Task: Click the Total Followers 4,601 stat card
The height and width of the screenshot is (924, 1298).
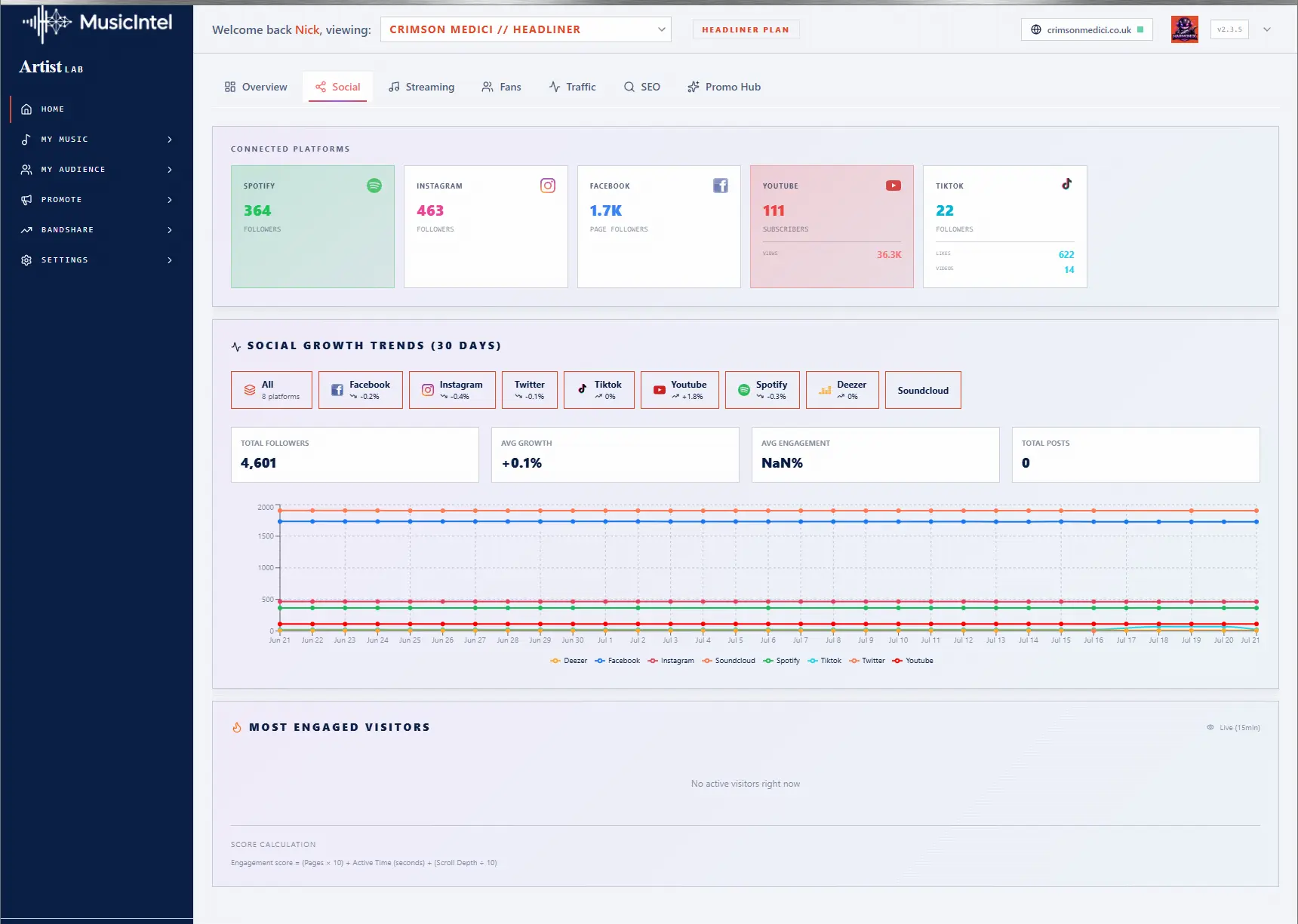Action: tap(355, 455)
